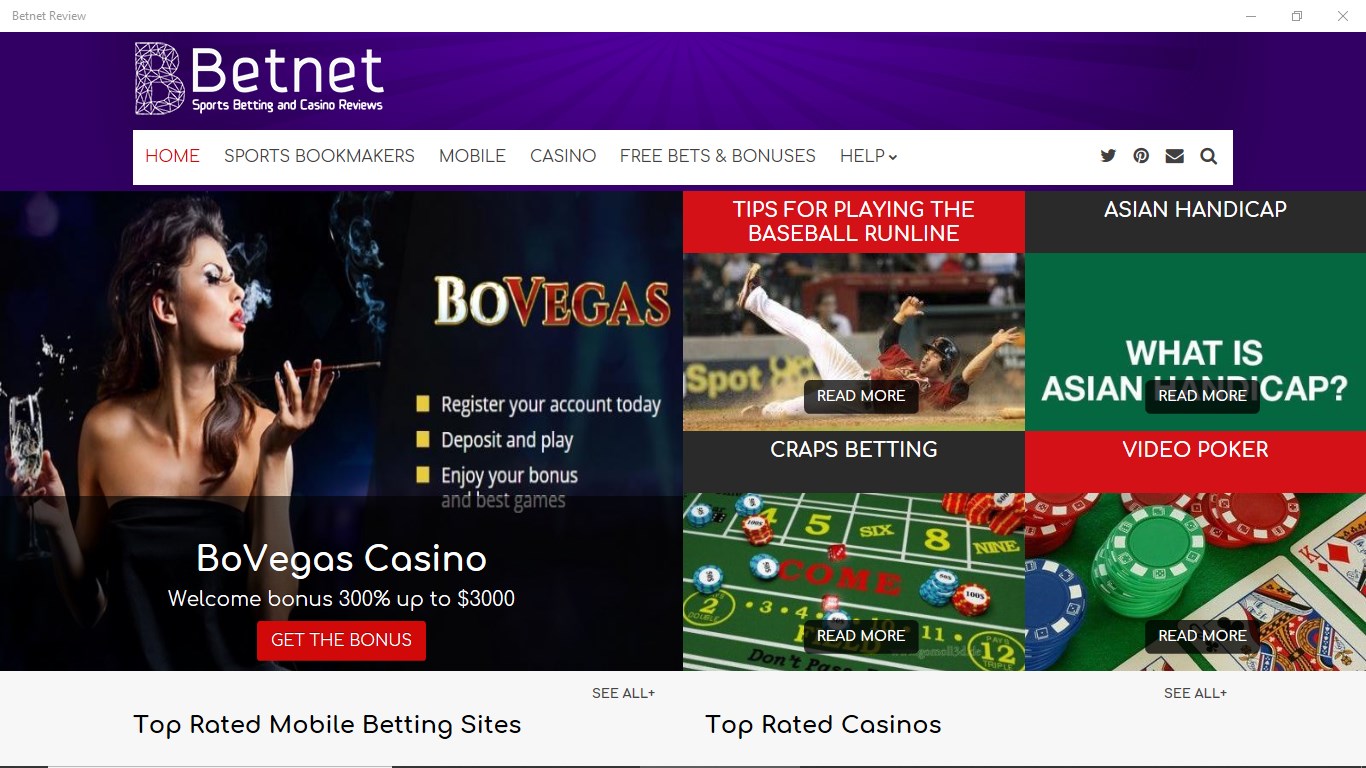Read more on Asian Handicap
This screenshot has width=1366, height=768.
pyautogui.click(x=1202, y=396)
